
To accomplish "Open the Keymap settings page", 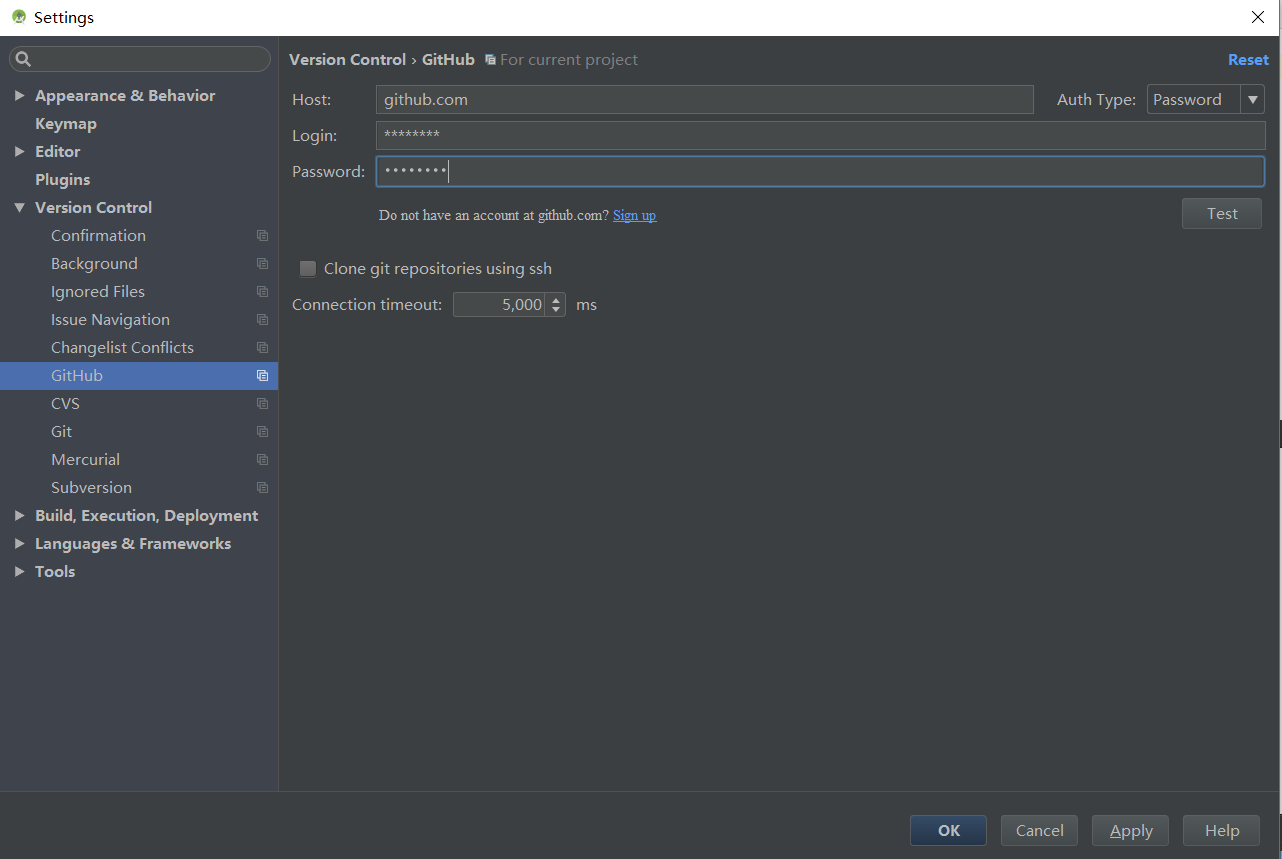I will (x=66, y=124).
